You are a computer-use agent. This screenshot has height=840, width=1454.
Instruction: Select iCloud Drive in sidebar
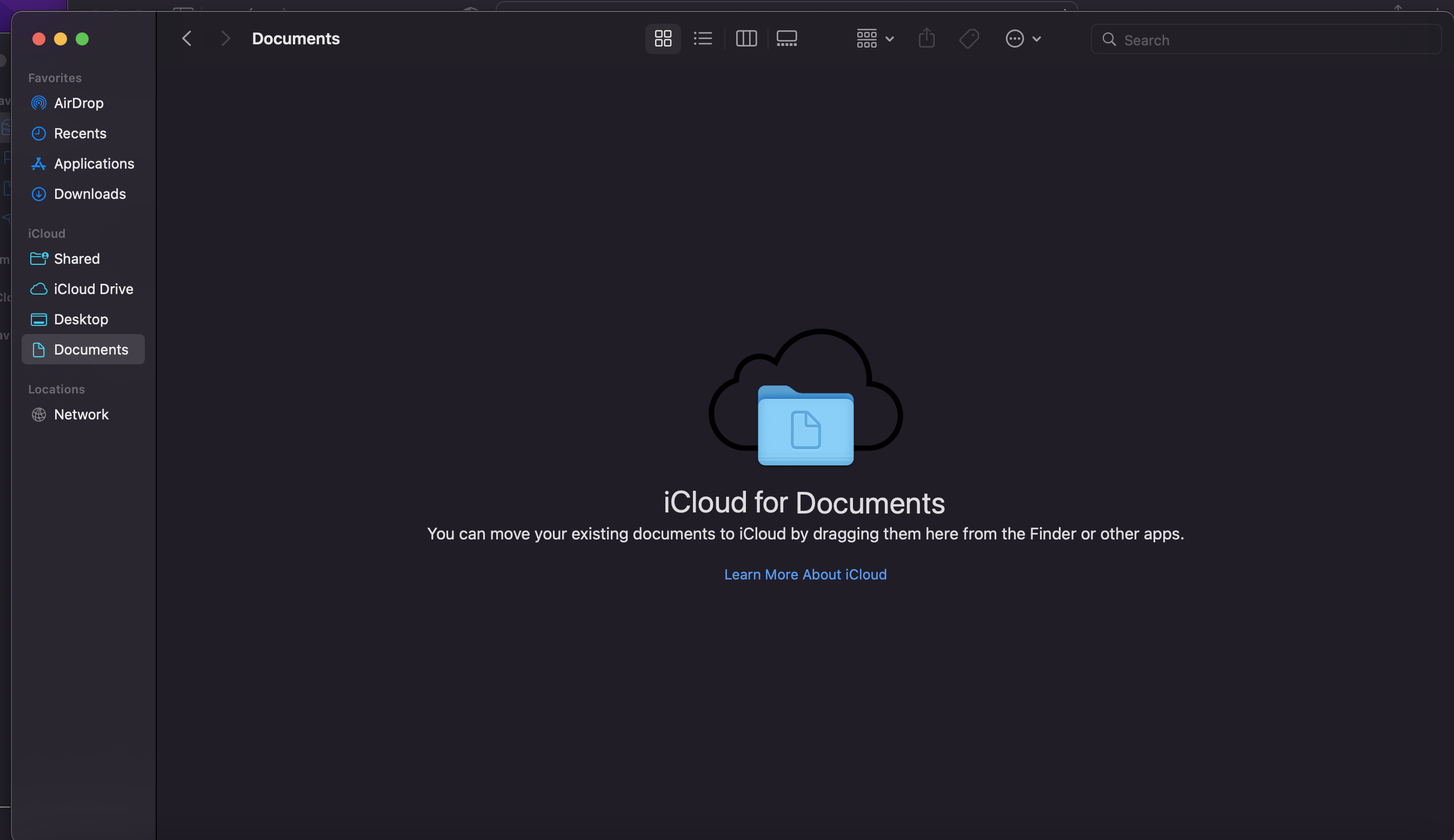[93, 289]
